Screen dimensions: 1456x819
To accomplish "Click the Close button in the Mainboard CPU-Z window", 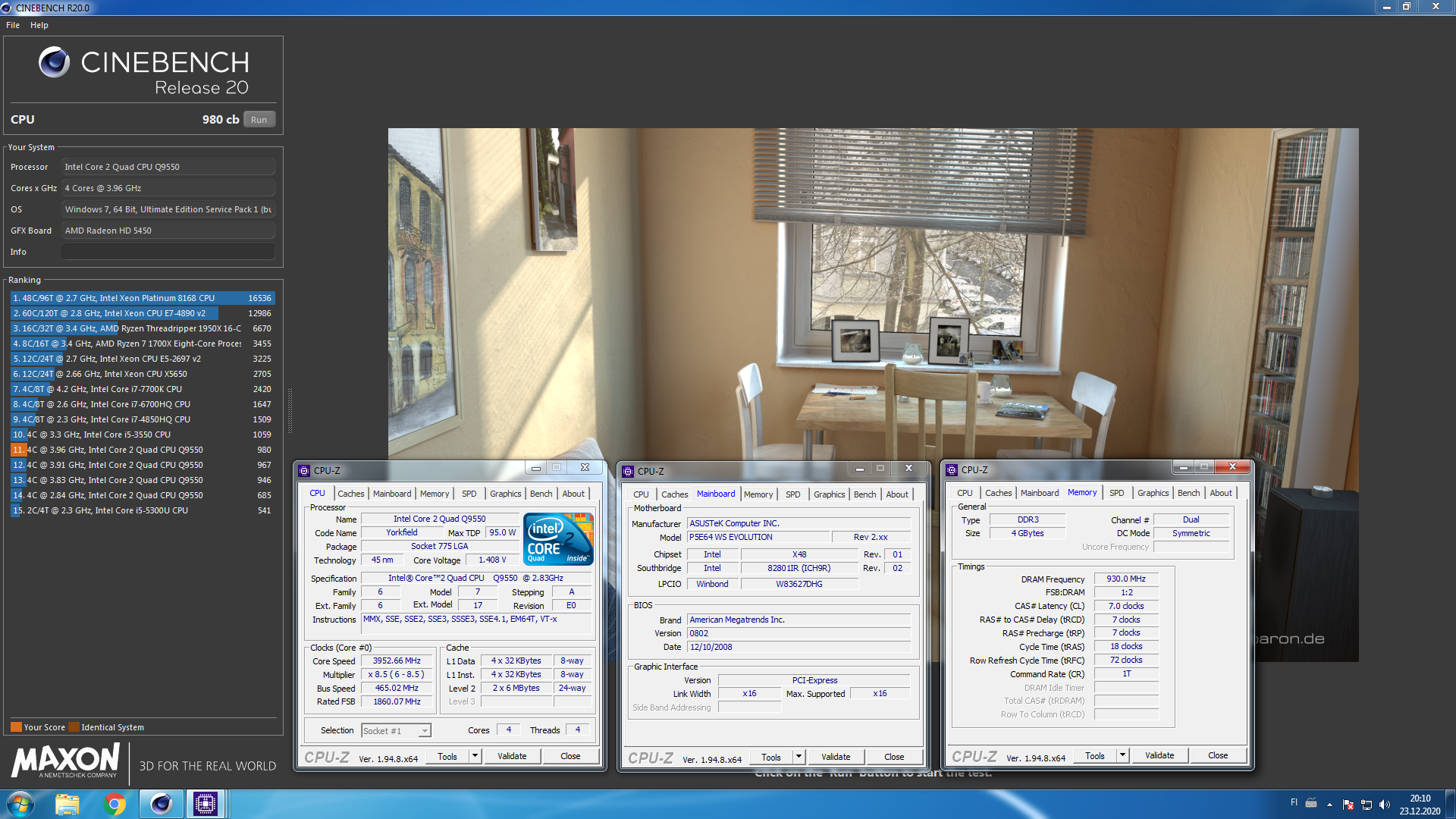I will coord(894,757).
